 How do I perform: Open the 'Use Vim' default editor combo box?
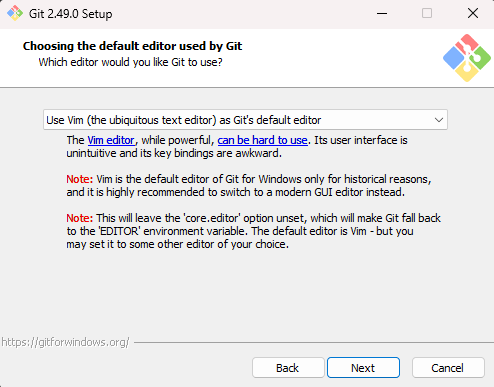(245, 120)
